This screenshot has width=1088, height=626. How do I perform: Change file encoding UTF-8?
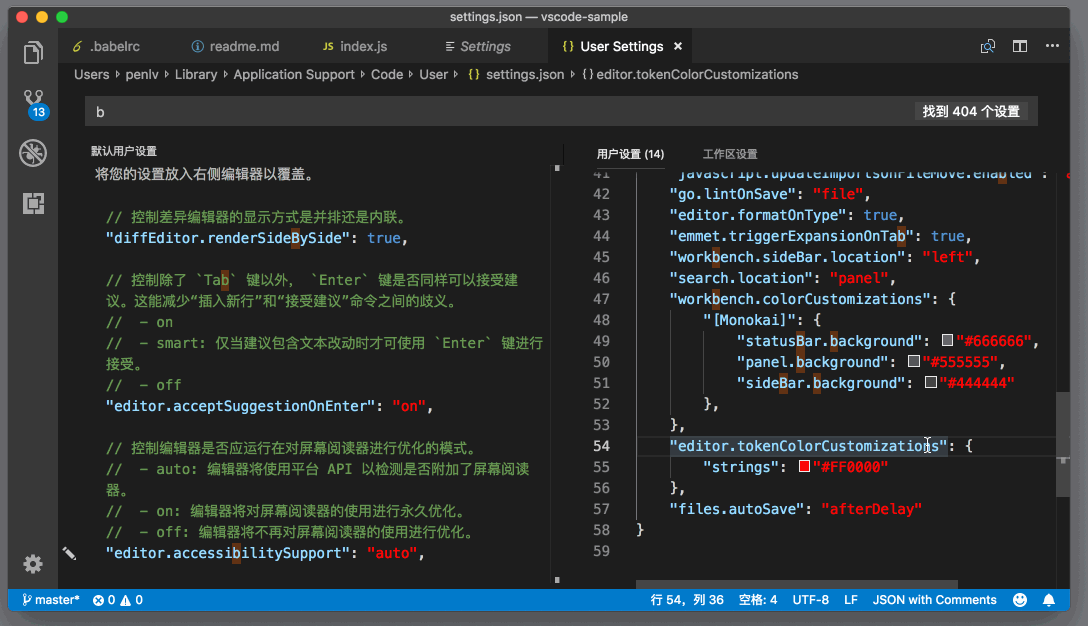click(x=810, y=600)
